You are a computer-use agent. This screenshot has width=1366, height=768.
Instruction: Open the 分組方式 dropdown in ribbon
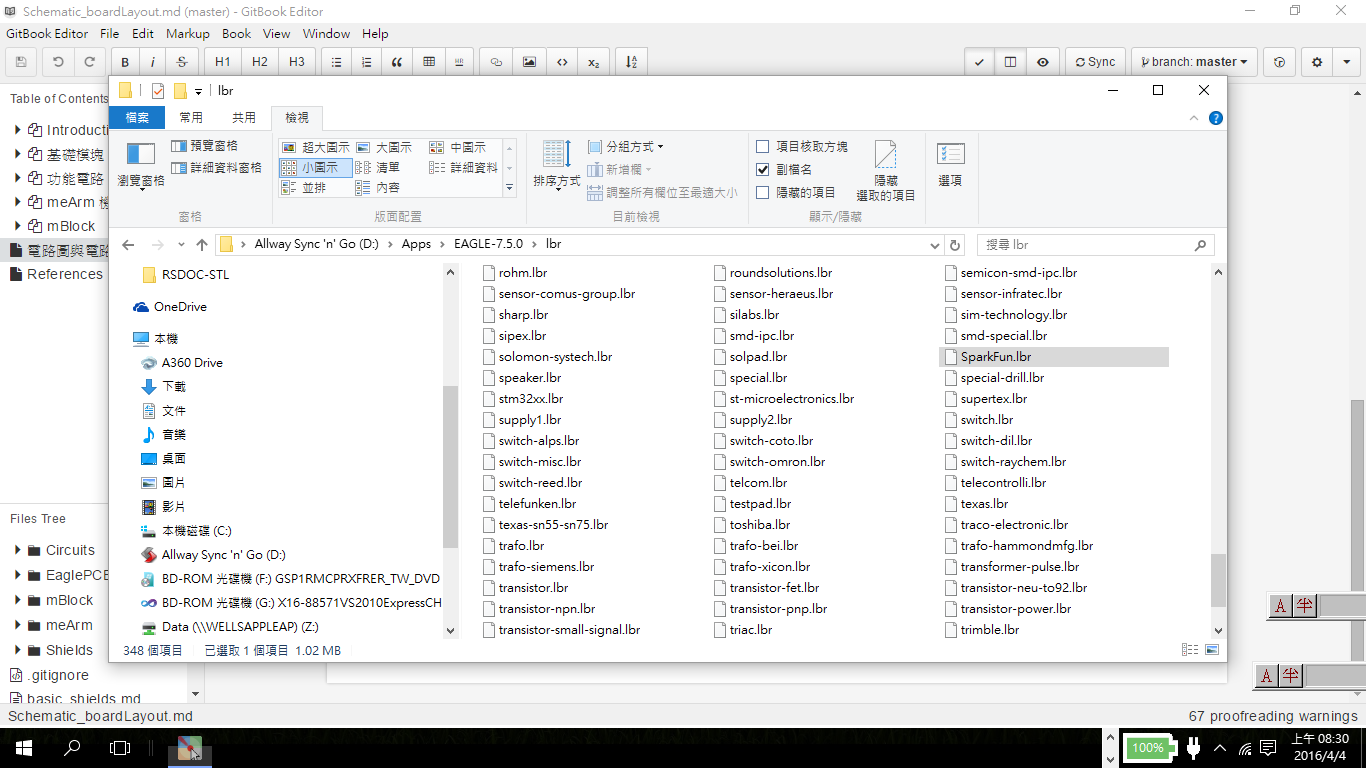pyautogui.click(x=626, y=147)
